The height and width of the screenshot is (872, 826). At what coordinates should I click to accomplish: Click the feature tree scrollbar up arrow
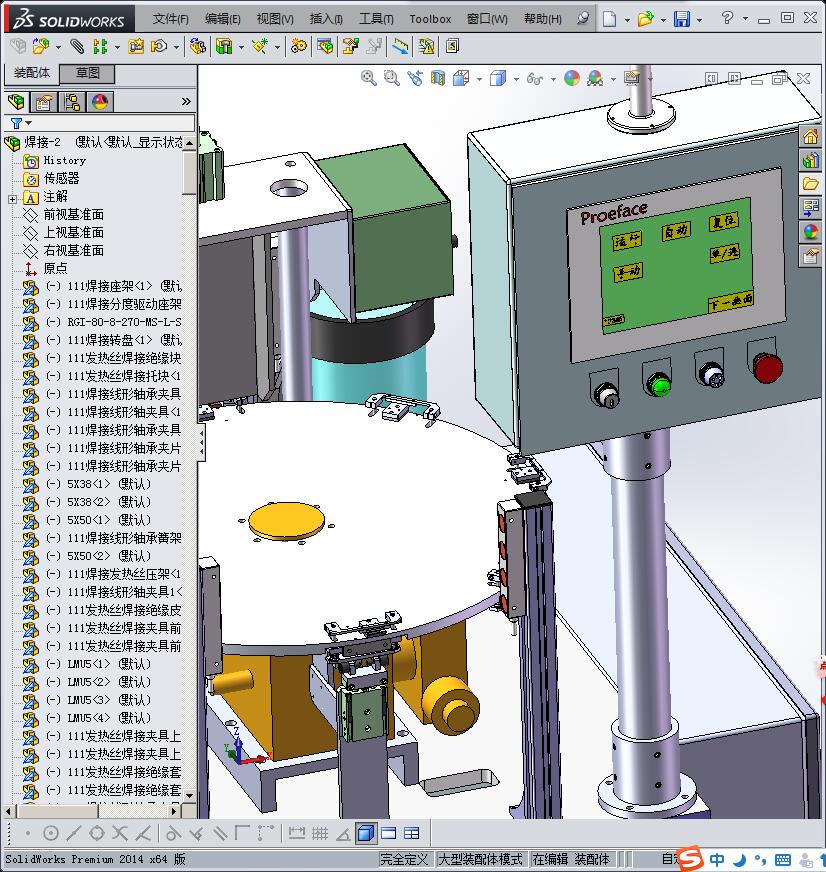click(190, 142)
